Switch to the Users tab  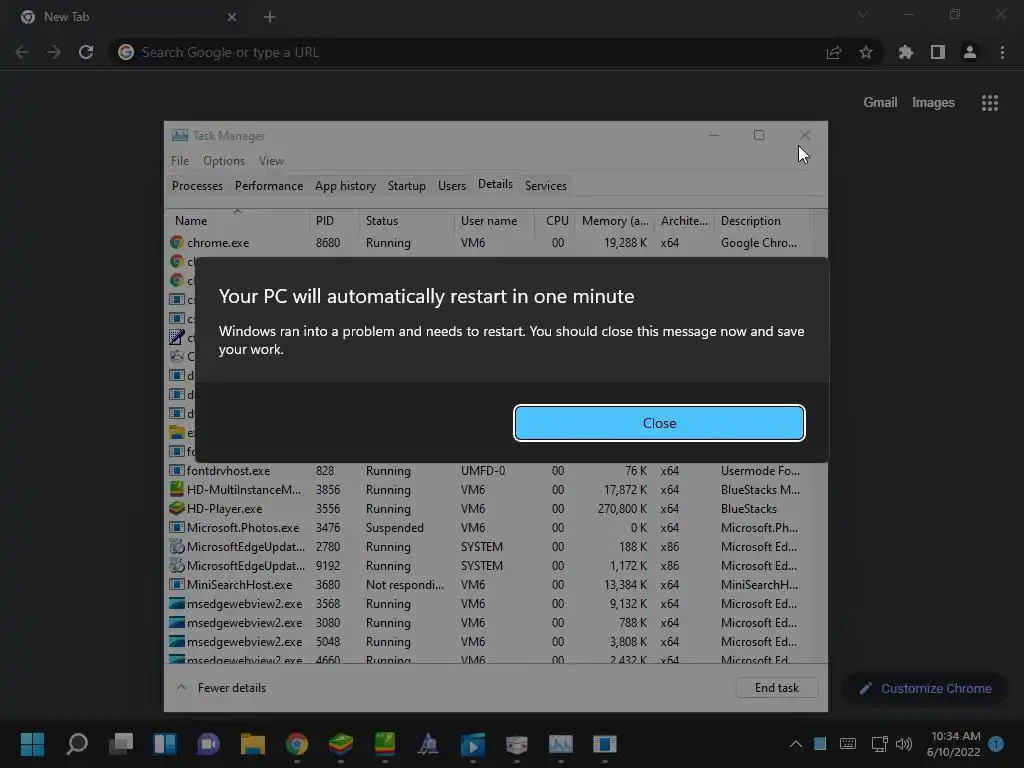(452, 185)
